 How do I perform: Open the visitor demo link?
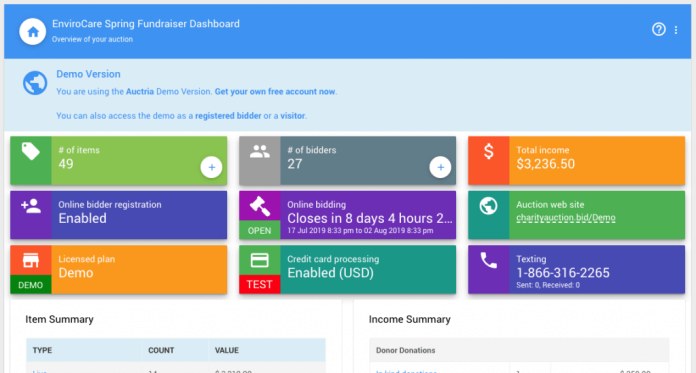click(293, 116)
